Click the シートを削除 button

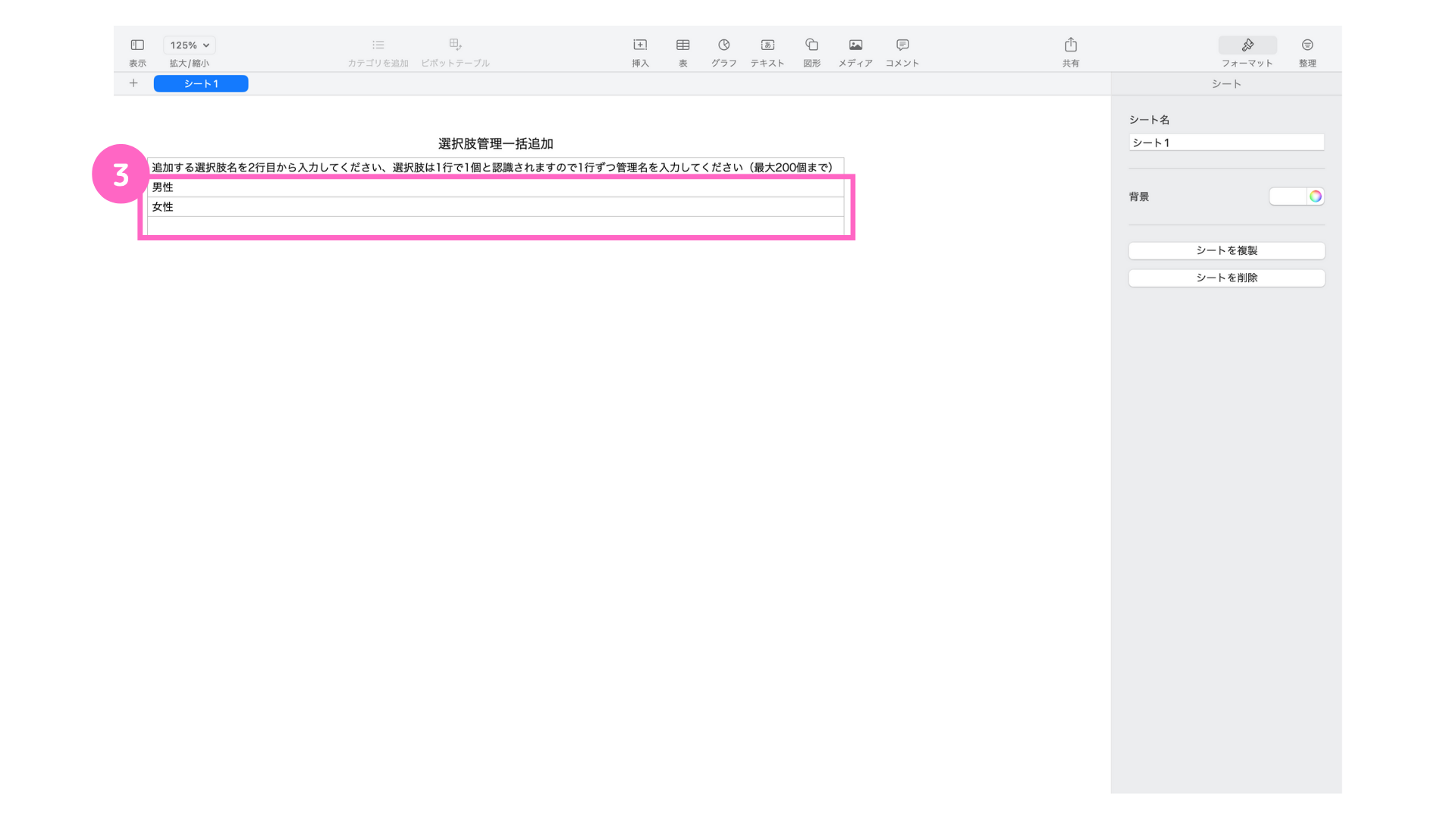tap(1226, 278)
